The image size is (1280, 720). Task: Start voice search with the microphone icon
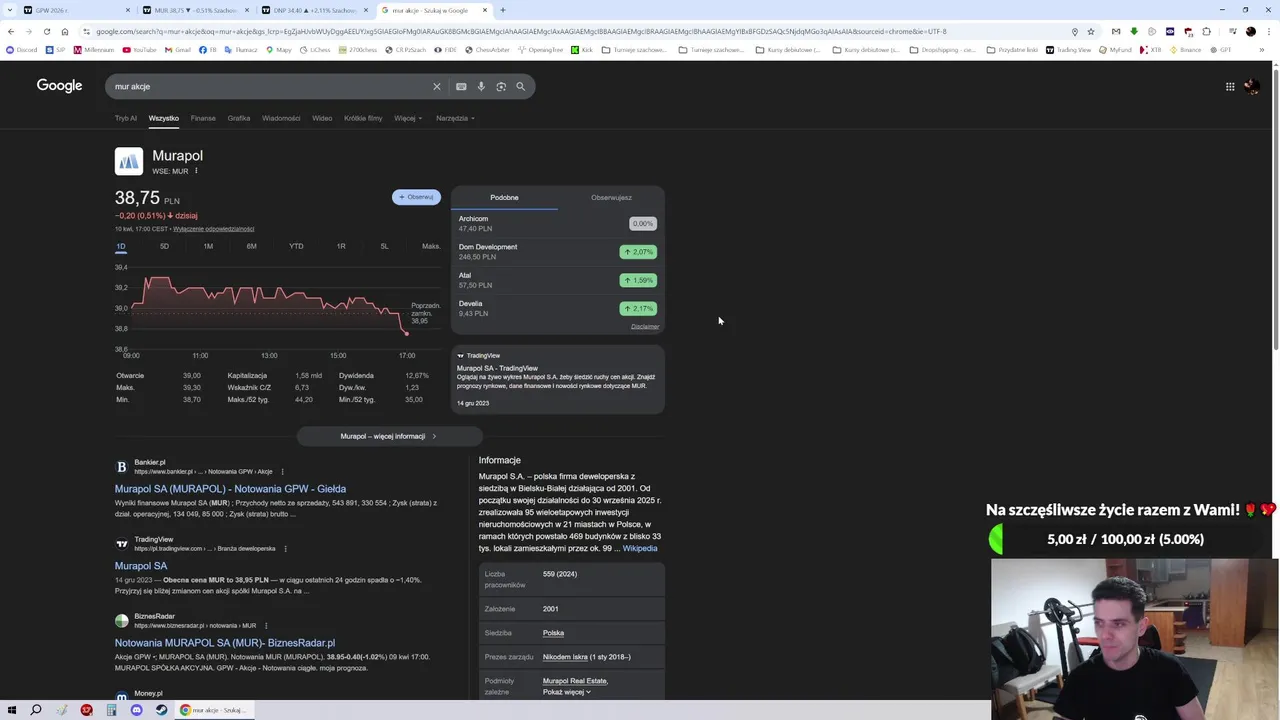tap(481, 87)
